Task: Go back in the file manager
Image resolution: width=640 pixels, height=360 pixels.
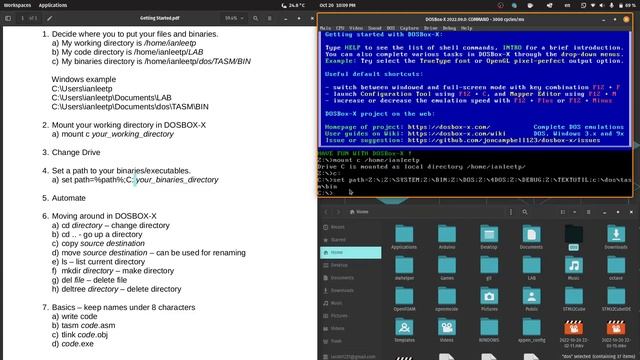Action: (326, 212)
